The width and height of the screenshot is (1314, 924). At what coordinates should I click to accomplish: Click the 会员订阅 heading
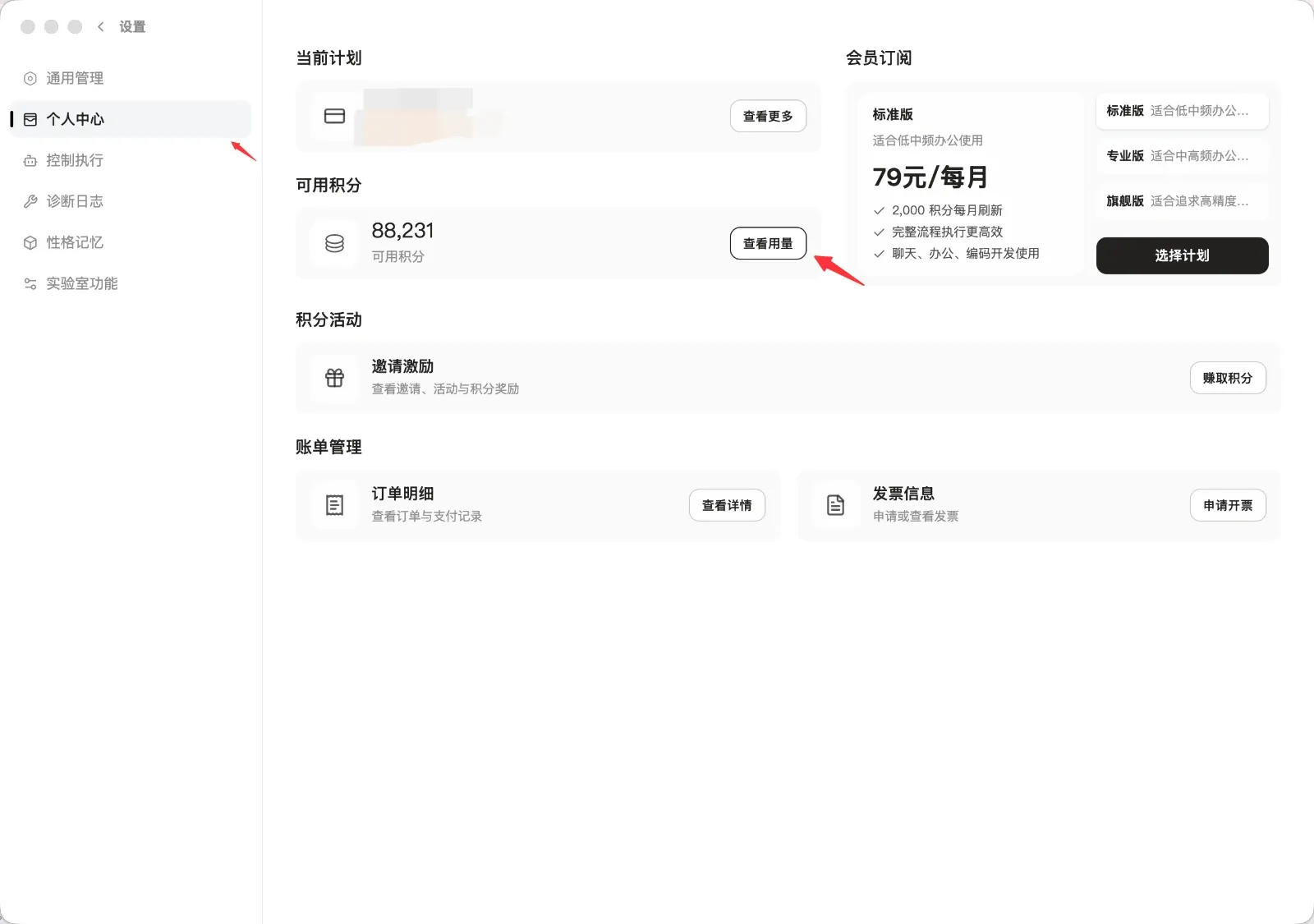879,58
